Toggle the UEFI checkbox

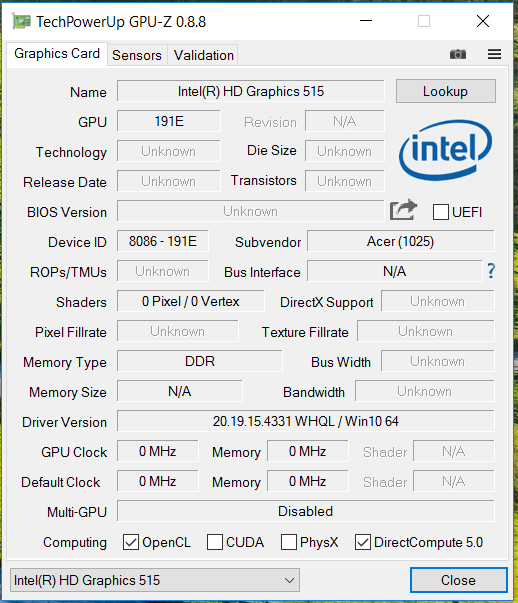pos(441,212)
